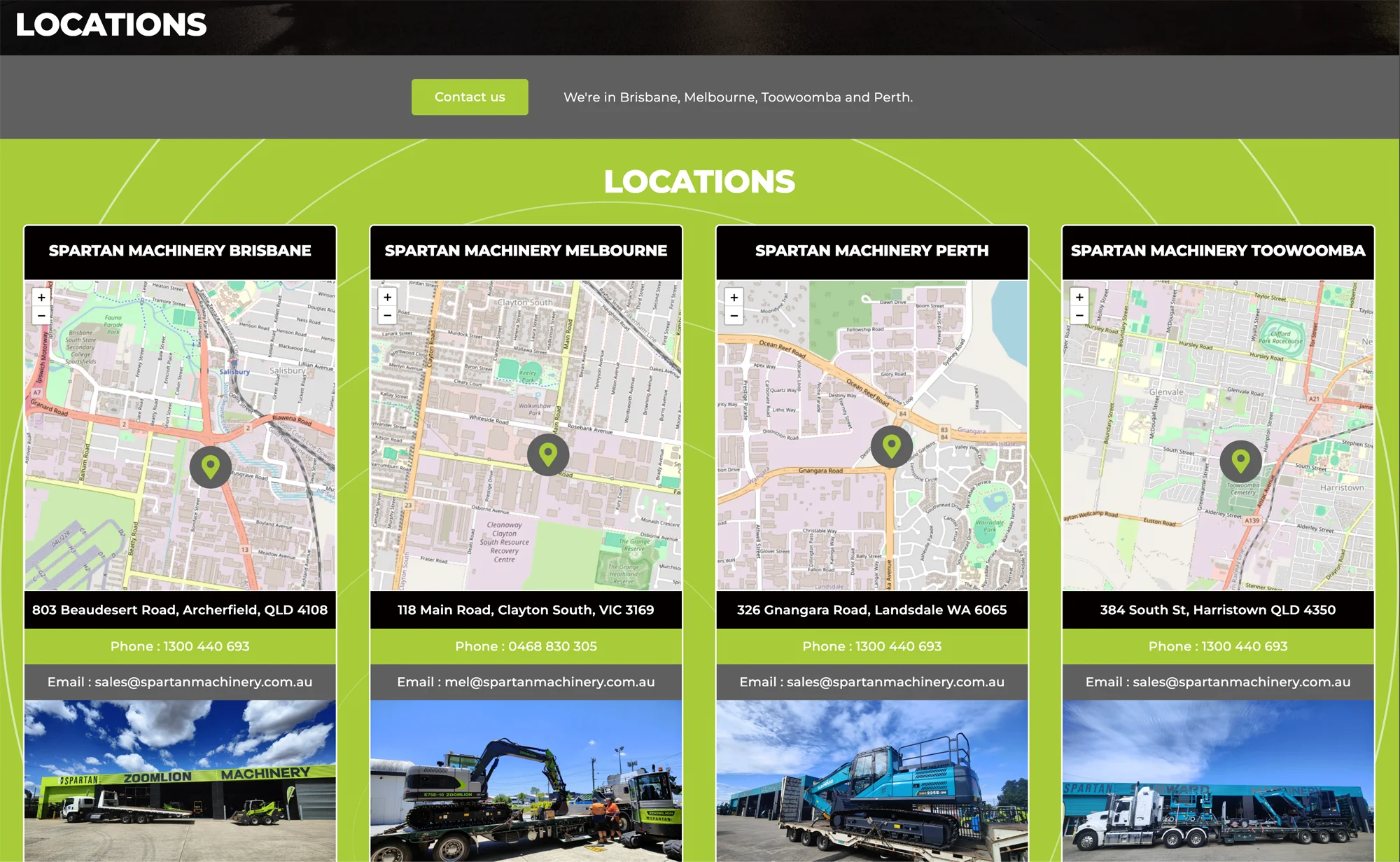Image resolution: width=1400 pixels, height=862 pixels.
Task: Click the location pin on Melbourne map
Action: point(548,454)
